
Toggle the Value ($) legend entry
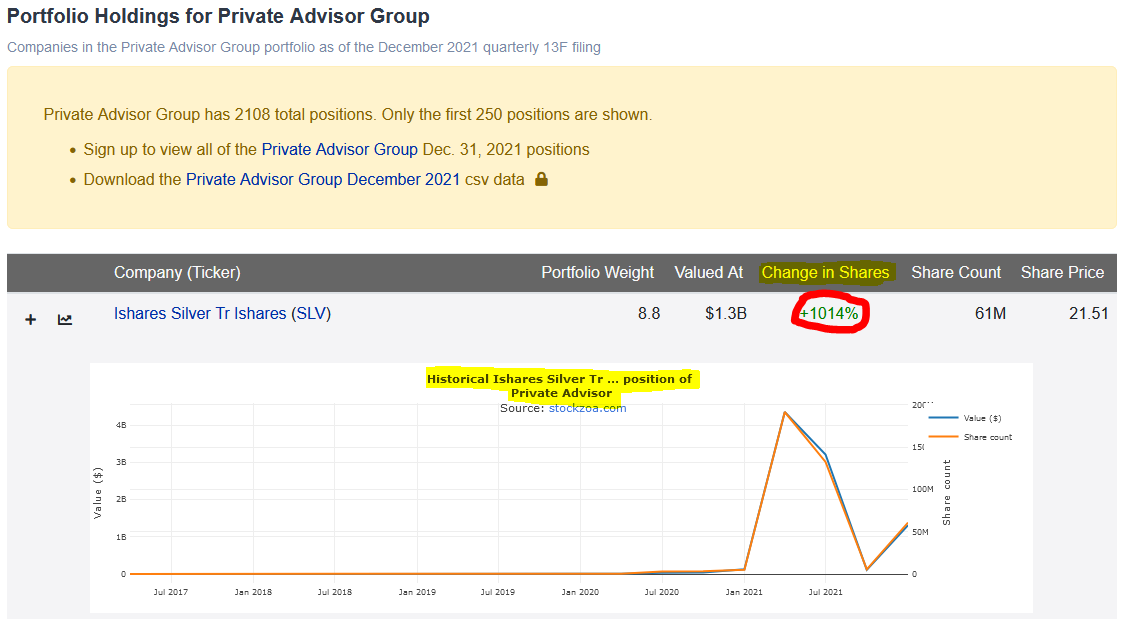tap(966, 417)
